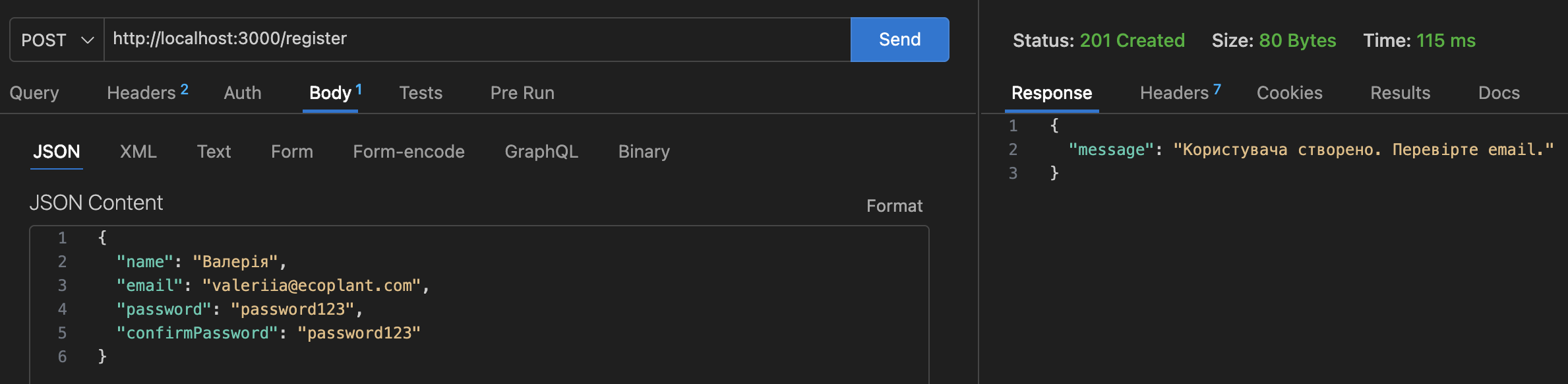The image size is (1568, 384).
Task: Click the Send request button
Action: pos(899,40)
